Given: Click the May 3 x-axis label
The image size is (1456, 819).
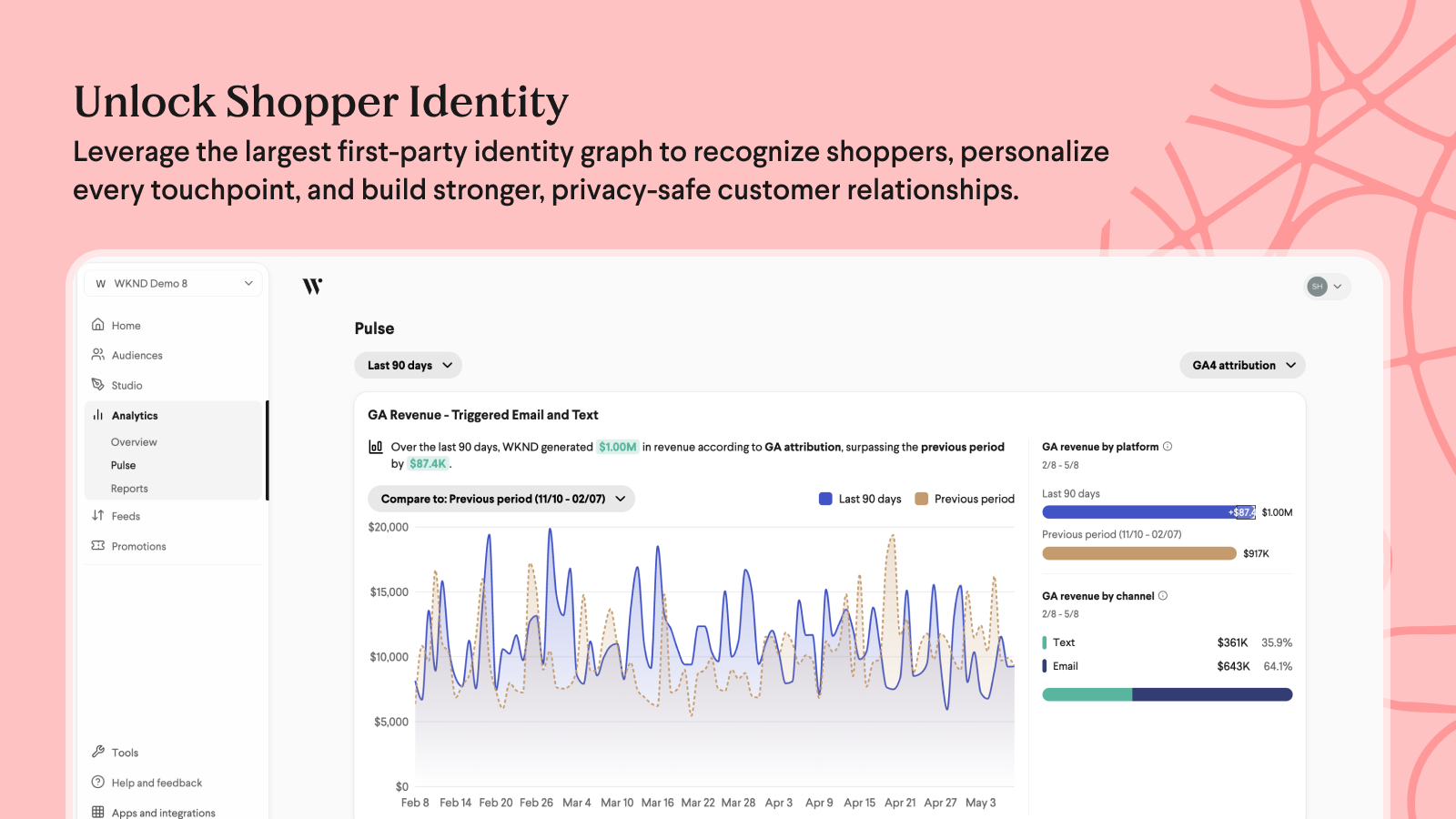Looking at the screenshot, I should 981,803.
